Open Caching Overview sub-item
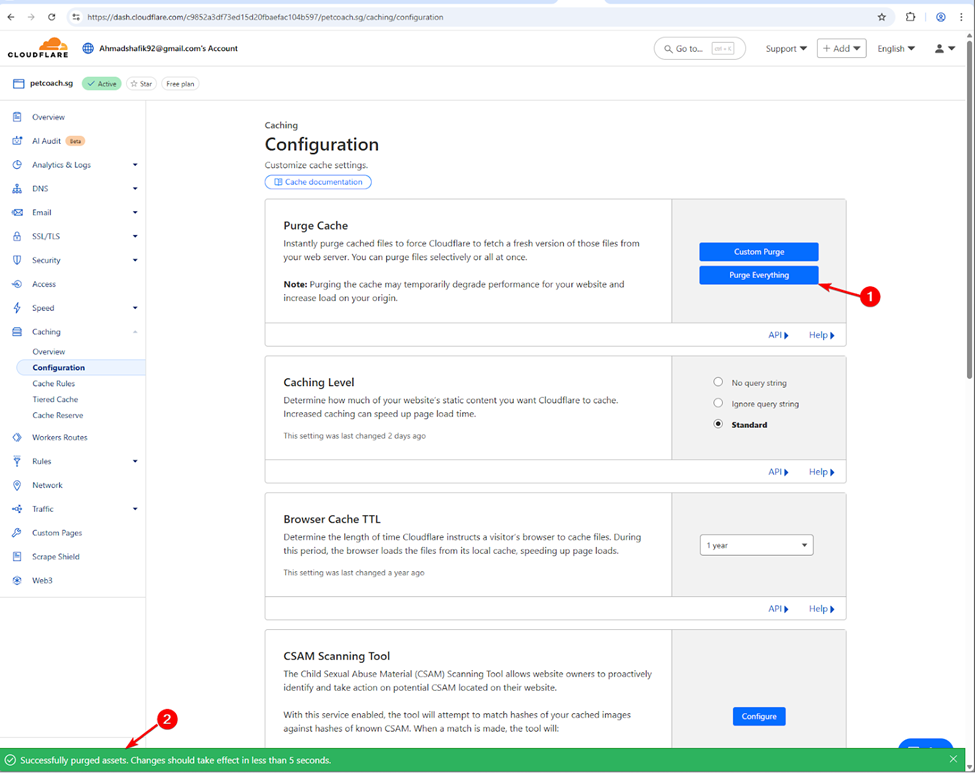Viewport: 975px width, 773px height. (49, 351)
